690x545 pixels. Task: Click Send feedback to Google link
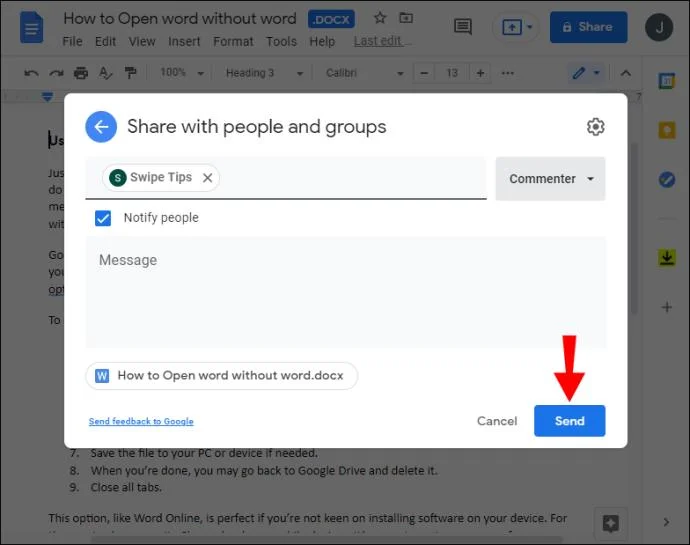141,421
